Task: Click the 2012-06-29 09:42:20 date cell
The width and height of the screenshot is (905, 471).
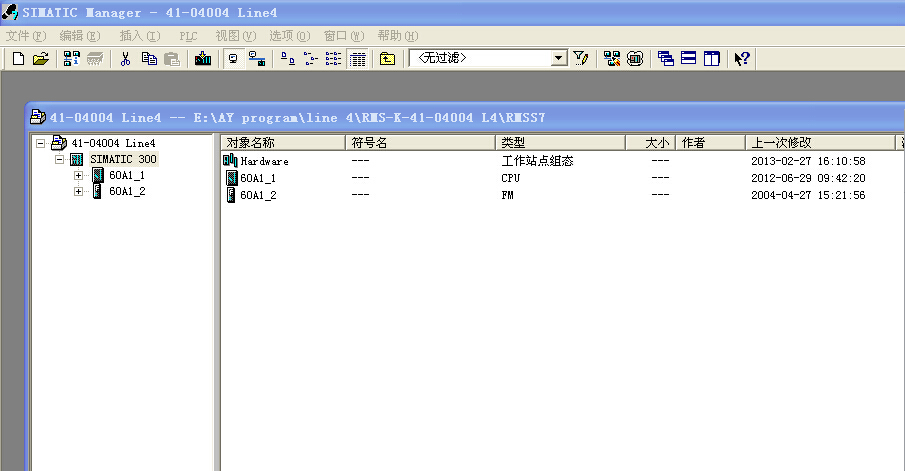Action: pos(808,178)
